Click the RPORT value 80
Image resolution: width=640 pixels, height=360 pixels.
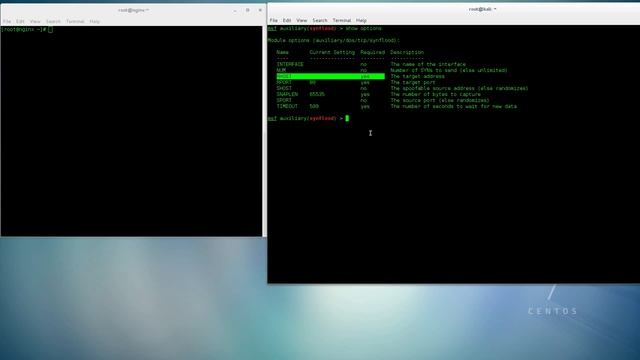[312, 82]
